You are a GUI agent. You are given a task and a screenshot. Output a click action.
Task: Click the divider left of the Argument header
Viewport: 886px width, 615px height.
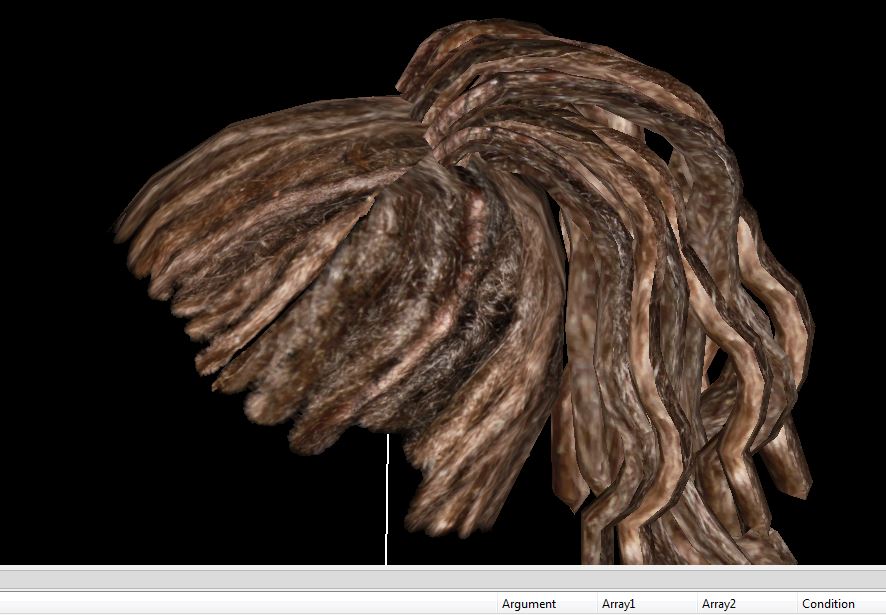point(497,604)
